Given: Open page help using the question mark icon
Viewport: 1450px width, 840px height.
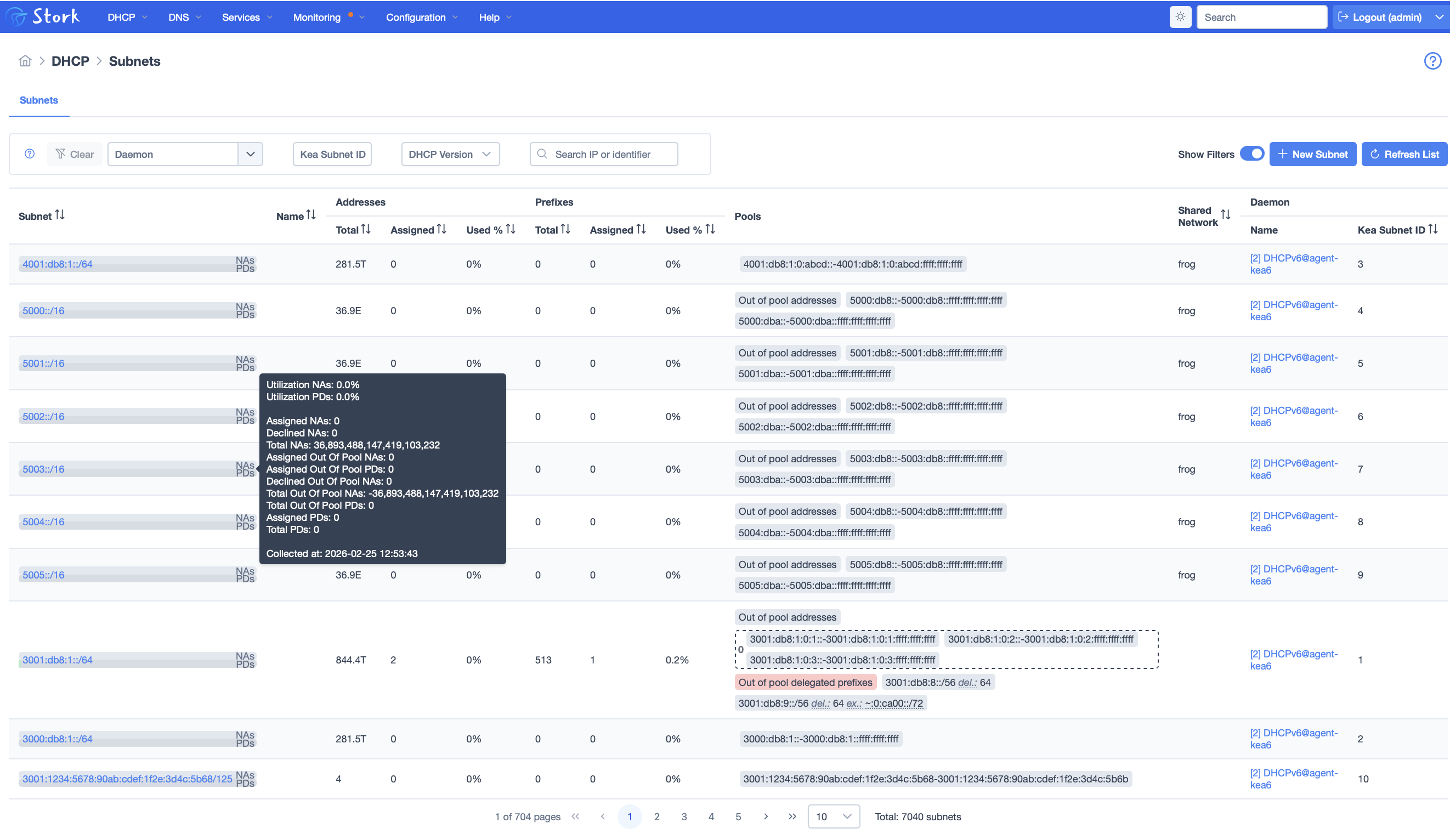Looking at the screenshot, I should 1432,61.
